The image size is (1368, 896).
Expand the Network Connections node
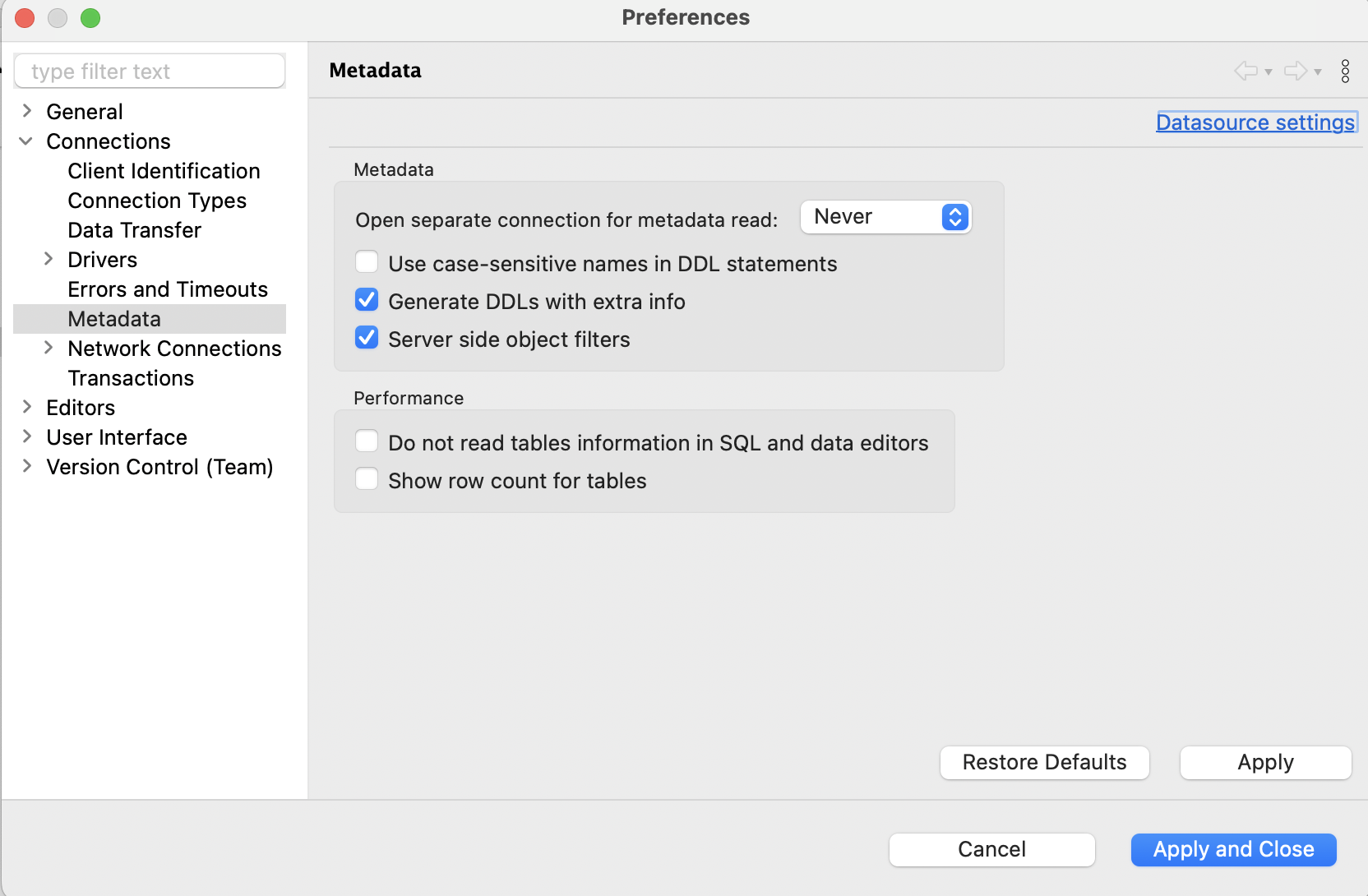click(x=49, y=348)
